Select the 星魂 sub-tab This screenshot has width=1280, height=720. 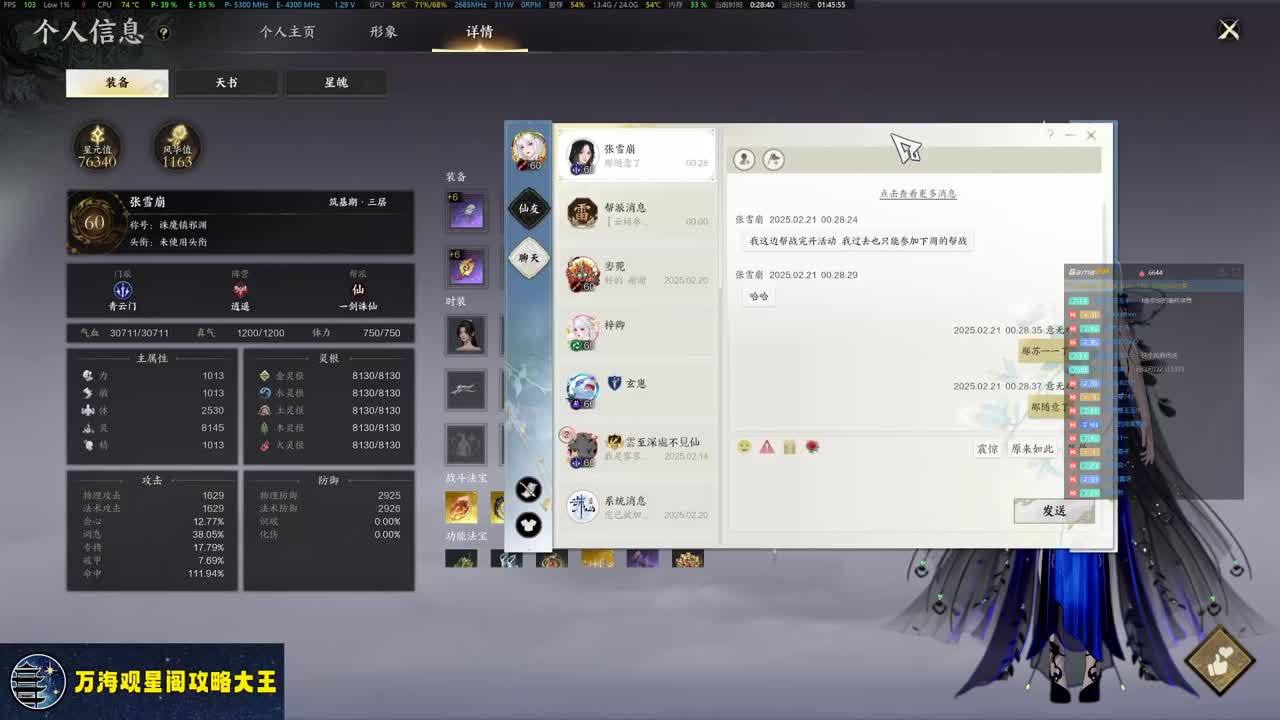click(336, 83)
